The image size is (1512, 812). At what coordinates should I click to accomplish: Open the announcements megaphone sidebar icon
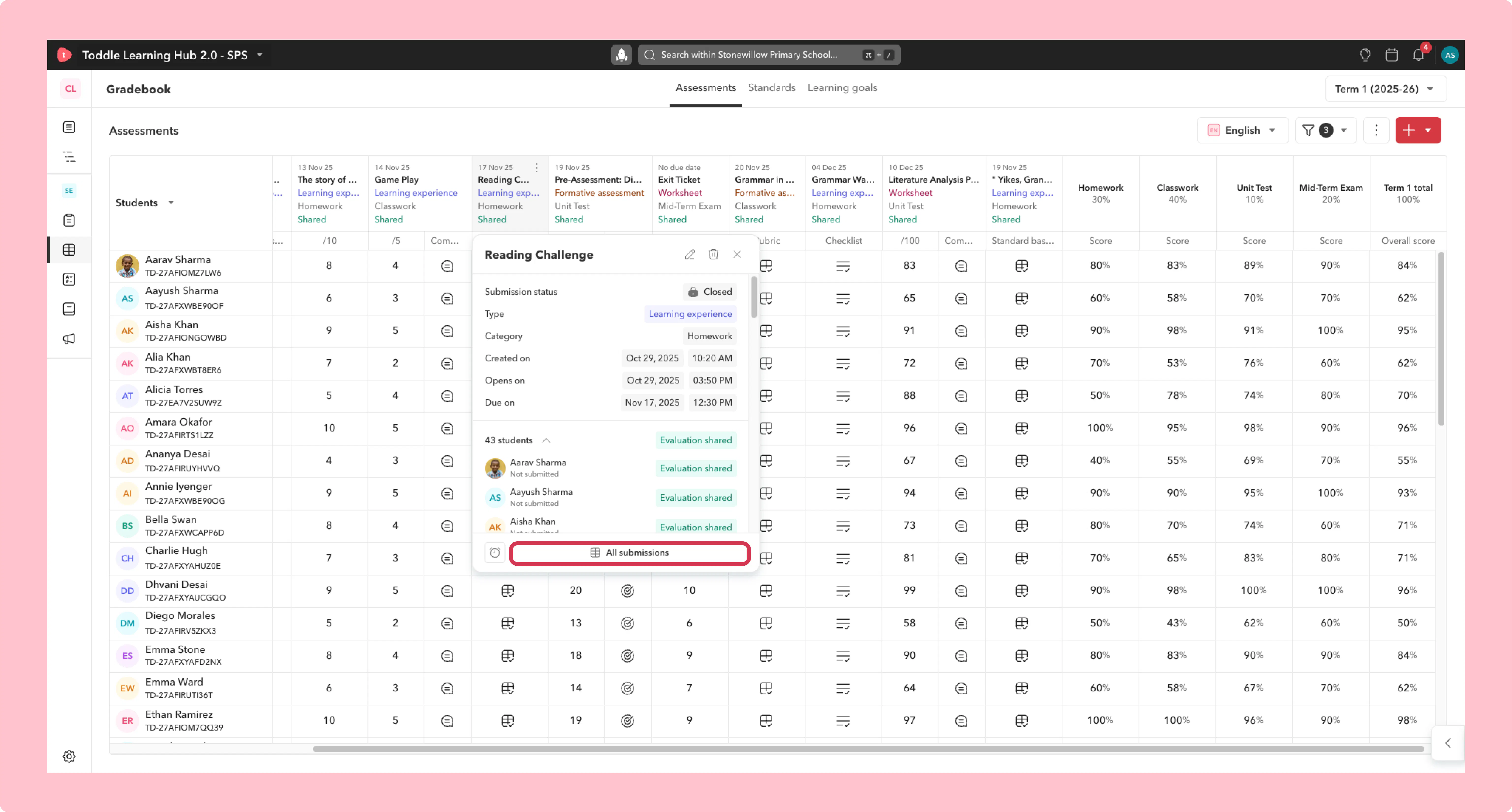tap(69, 339)
